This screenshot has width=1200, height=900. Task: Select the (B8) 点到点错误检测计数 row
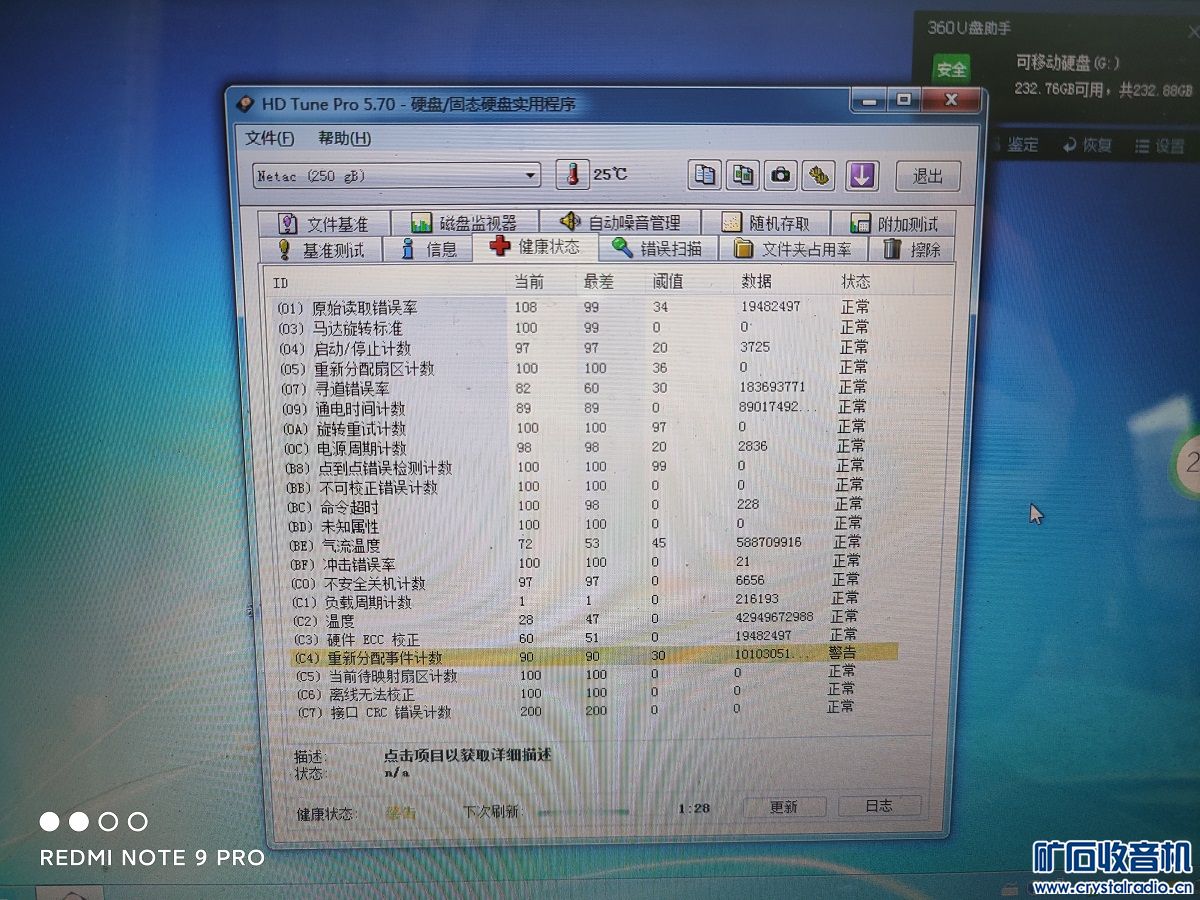[575, 467]
